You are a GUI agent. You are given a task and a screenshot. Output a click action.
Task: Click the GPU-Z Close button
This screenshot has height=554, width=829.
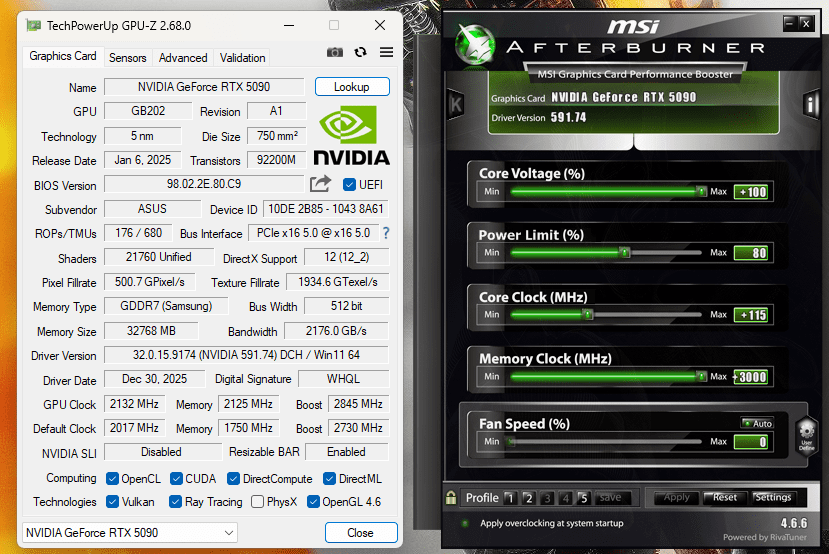(361, 532)
